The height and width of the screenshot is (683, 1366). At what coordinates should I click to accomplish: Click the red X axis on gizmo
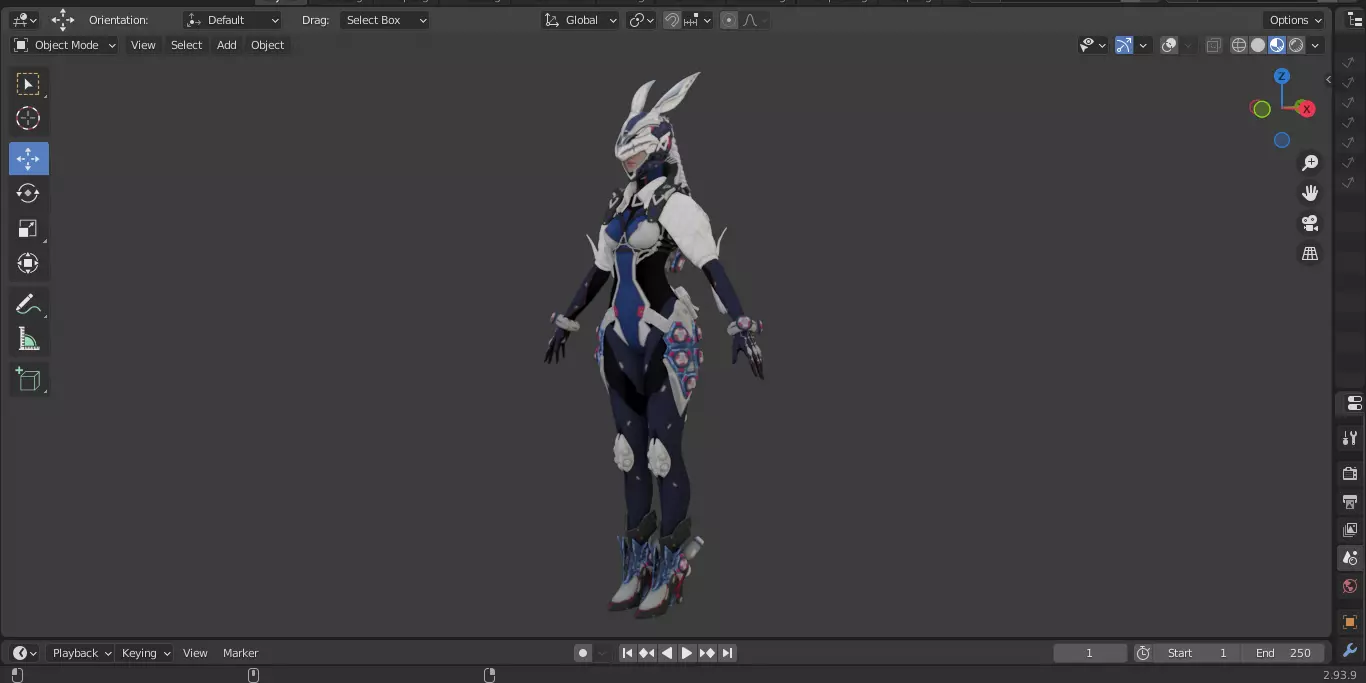click(x=1306, y=109)
